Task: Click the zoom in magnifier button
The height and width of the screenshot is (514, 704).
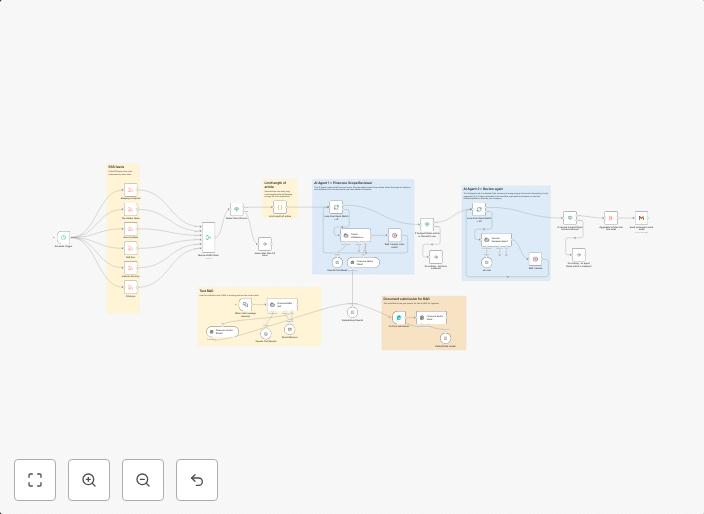Action: pyautogui.click(x=89, y=480)
